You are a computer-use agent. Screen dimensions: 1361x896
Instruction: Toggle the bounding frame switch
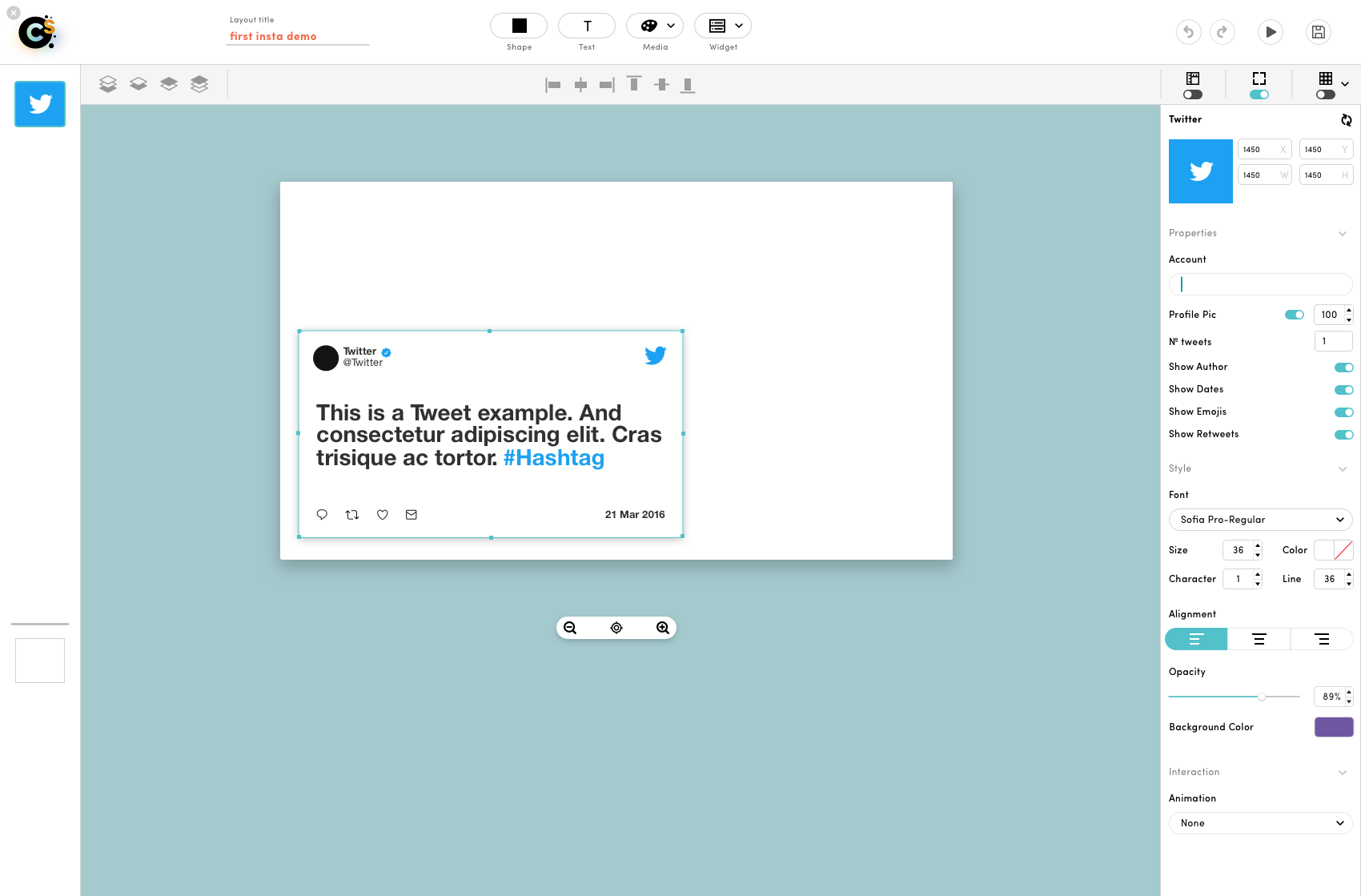pos(1259,94)
